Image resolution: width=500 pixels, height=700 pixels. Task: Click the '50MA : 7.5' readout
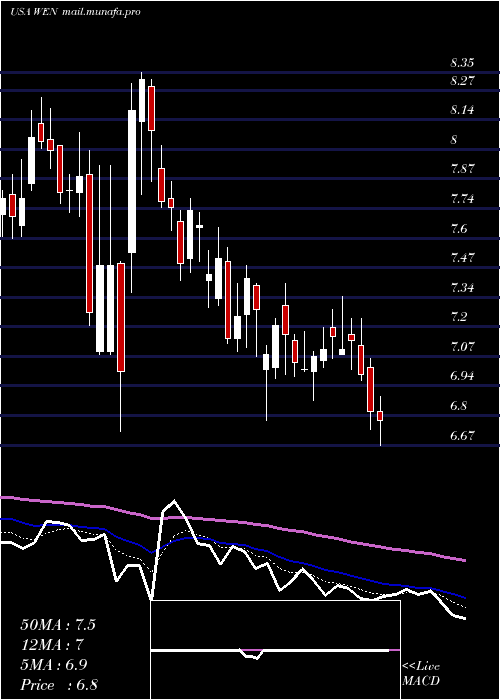click(x=58, y=625)
